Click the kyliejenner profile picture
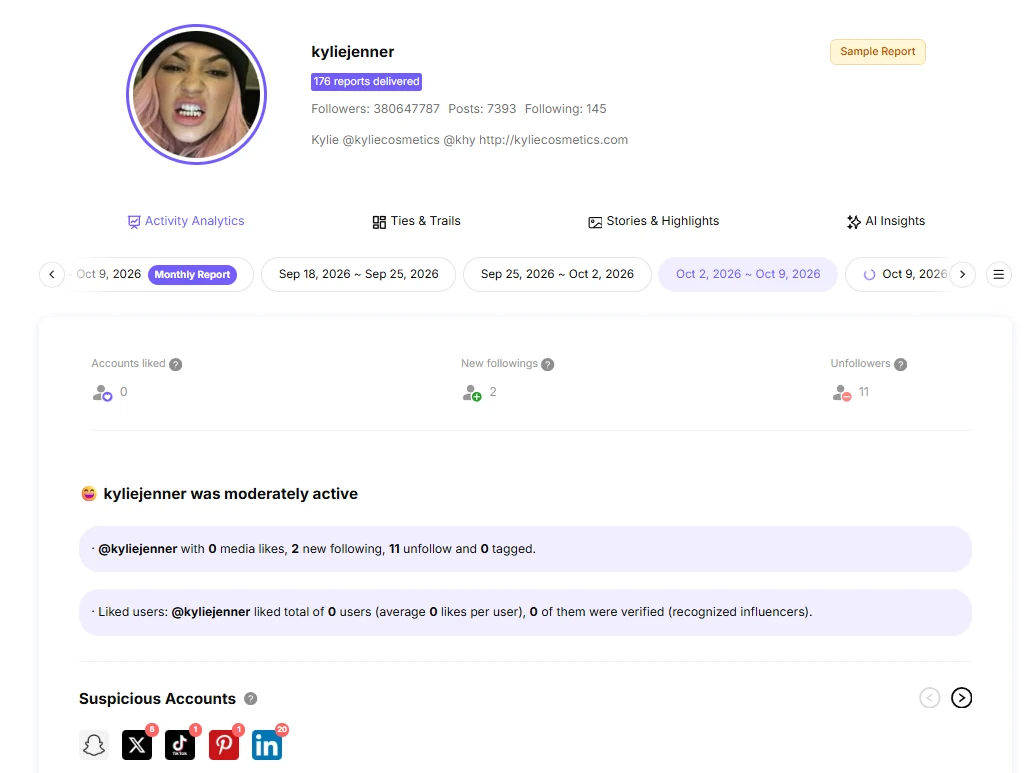 196,95
